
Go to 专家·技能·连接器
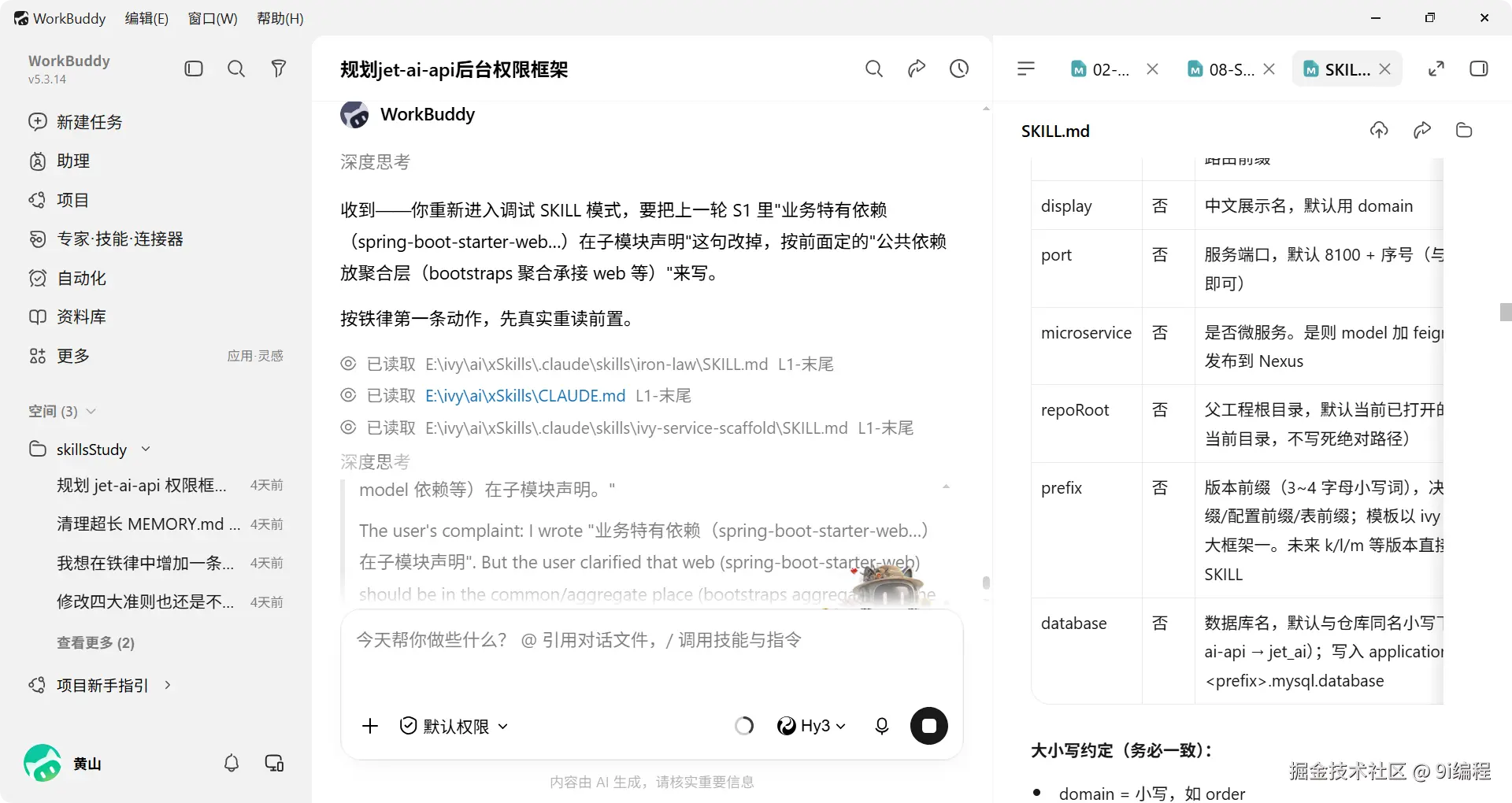[x=106, y=239]
